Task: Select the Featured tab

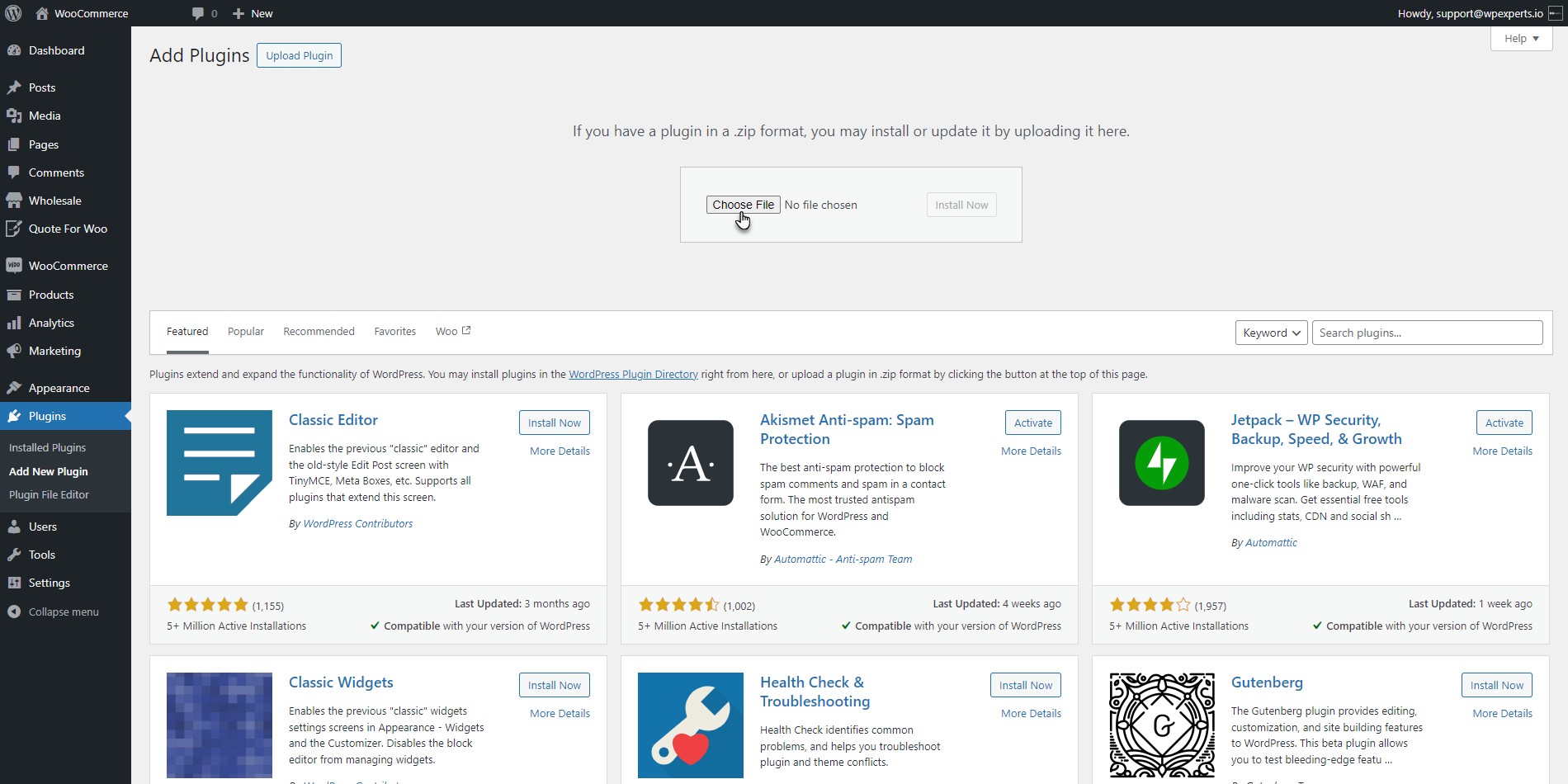Action: [x=187, y=332]
